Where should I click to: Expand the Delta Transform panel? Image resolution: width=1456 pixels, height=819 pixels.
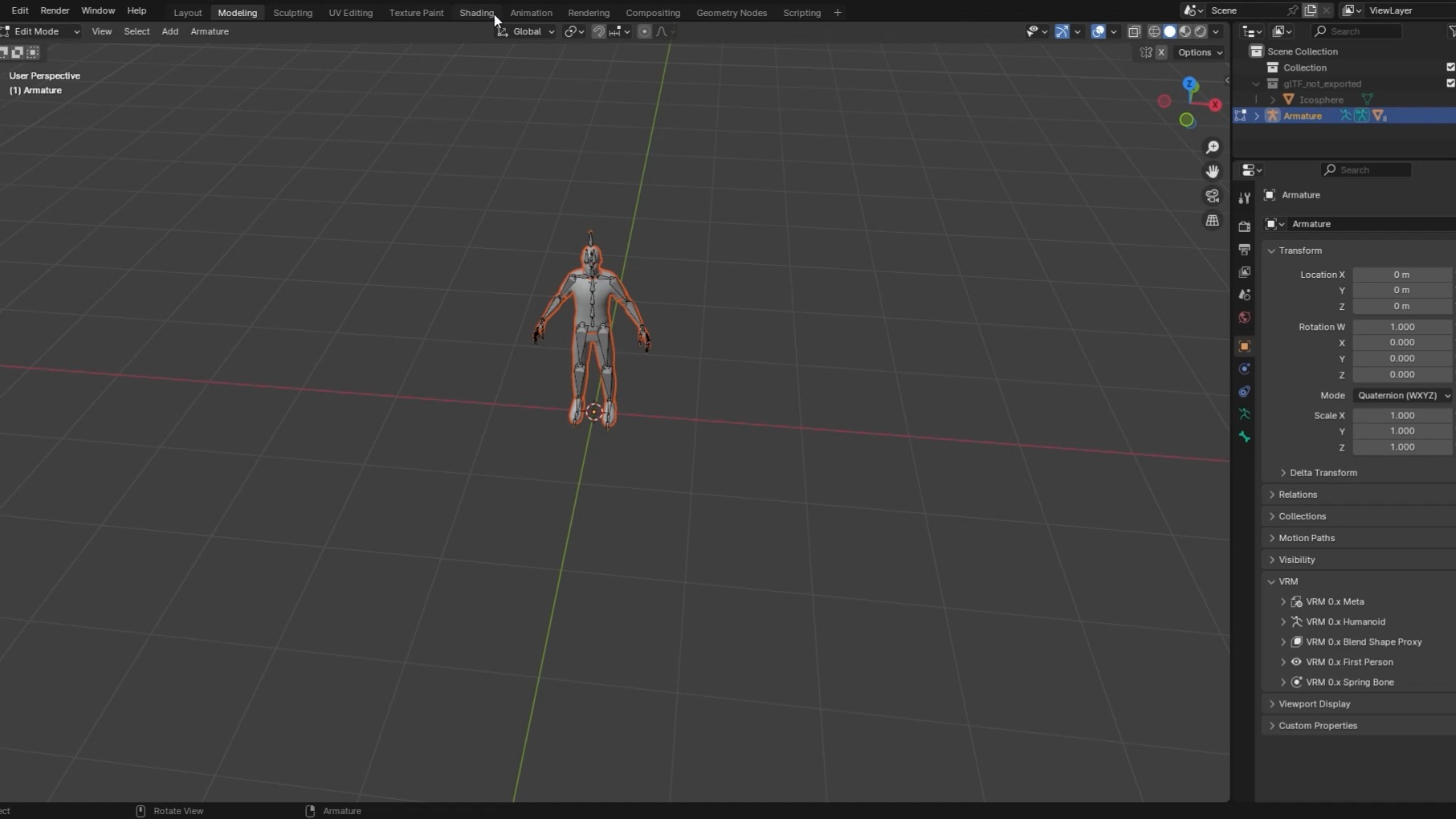point(1323,472)
